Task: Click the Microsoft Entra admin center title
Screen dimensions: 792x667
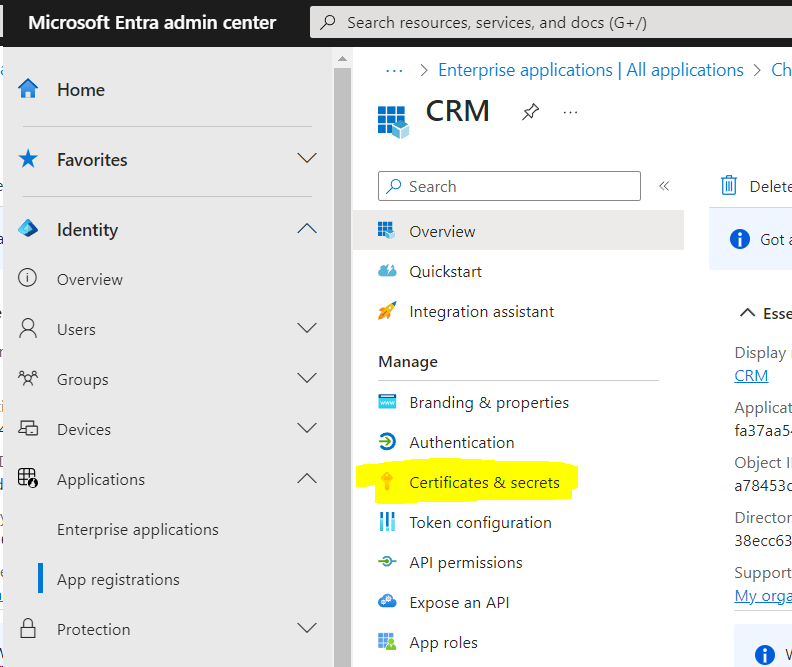Action: (x=152, y=22)
